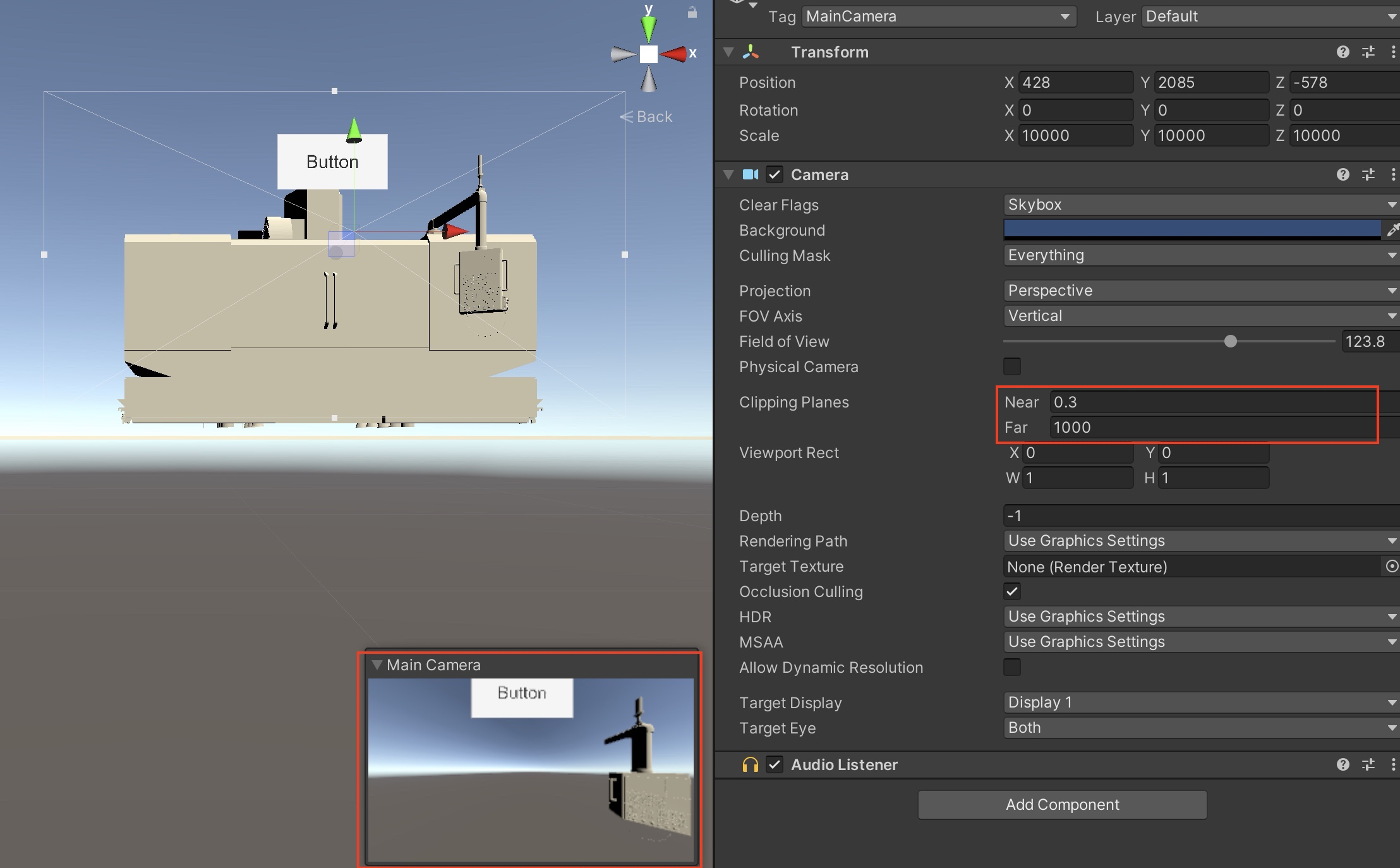Uncheck the Occlusion Culling checkbox
Image resolution: width=1400 pixels, height=868 pixels.
[x=1012, y=592]
